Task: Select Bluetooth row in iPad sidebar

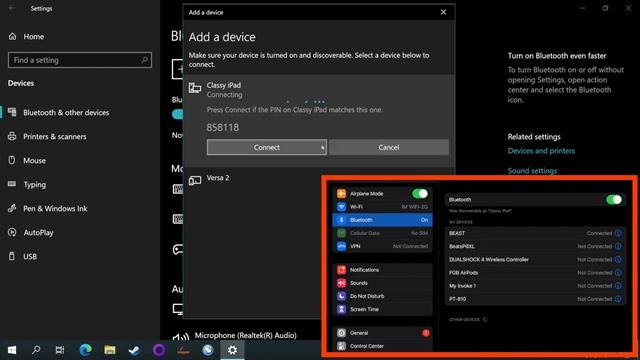Action: pos(382,220)
